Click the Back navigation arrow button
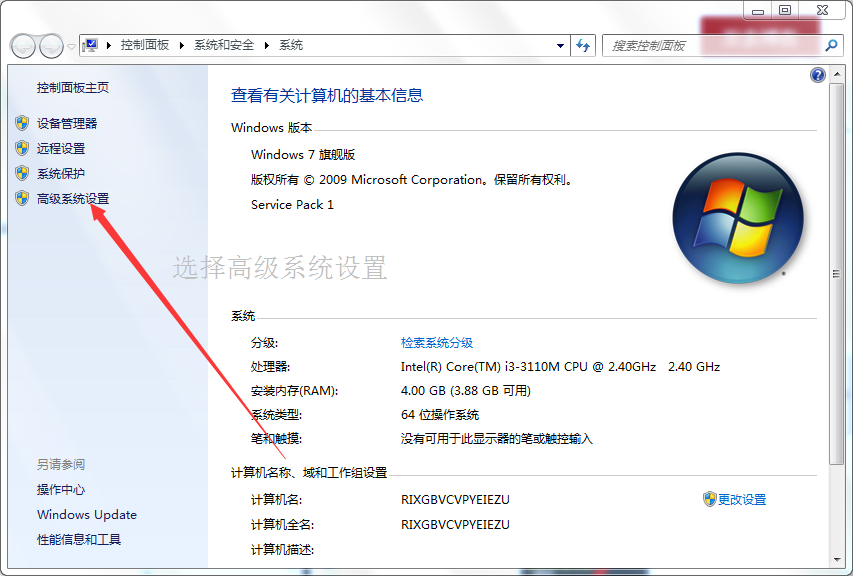Viewport: 853px width, 576px height. 23,46
